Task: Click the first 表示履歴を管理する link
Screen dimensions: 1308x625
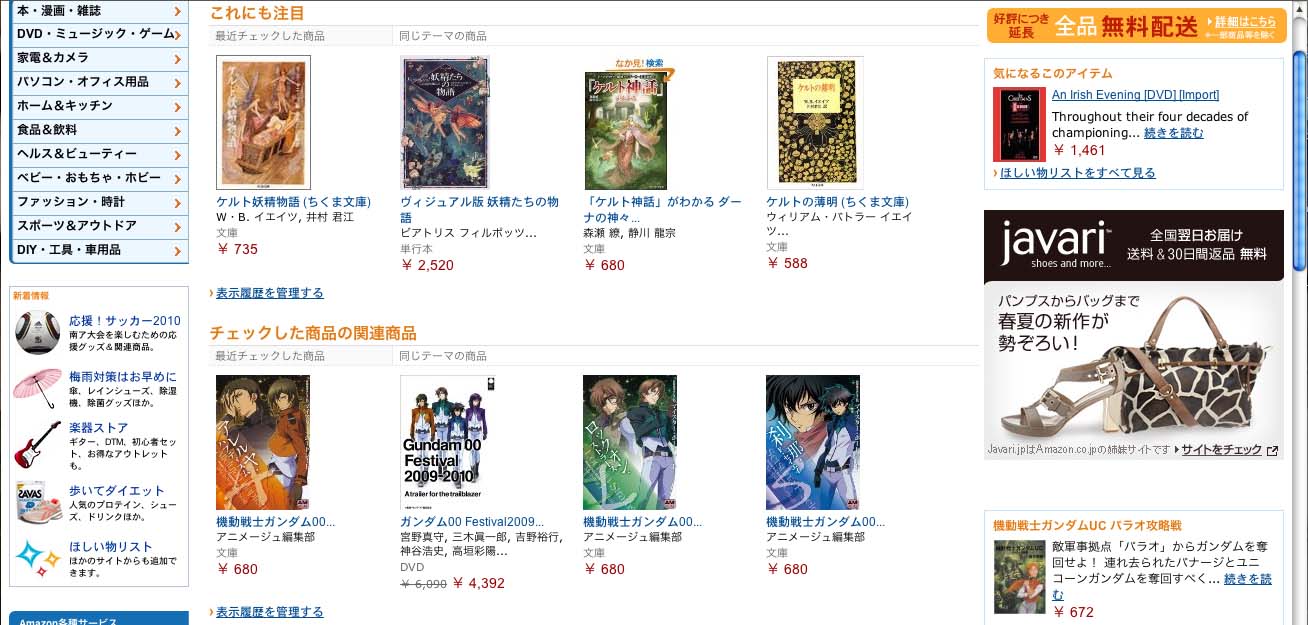Action: [269, 293]
